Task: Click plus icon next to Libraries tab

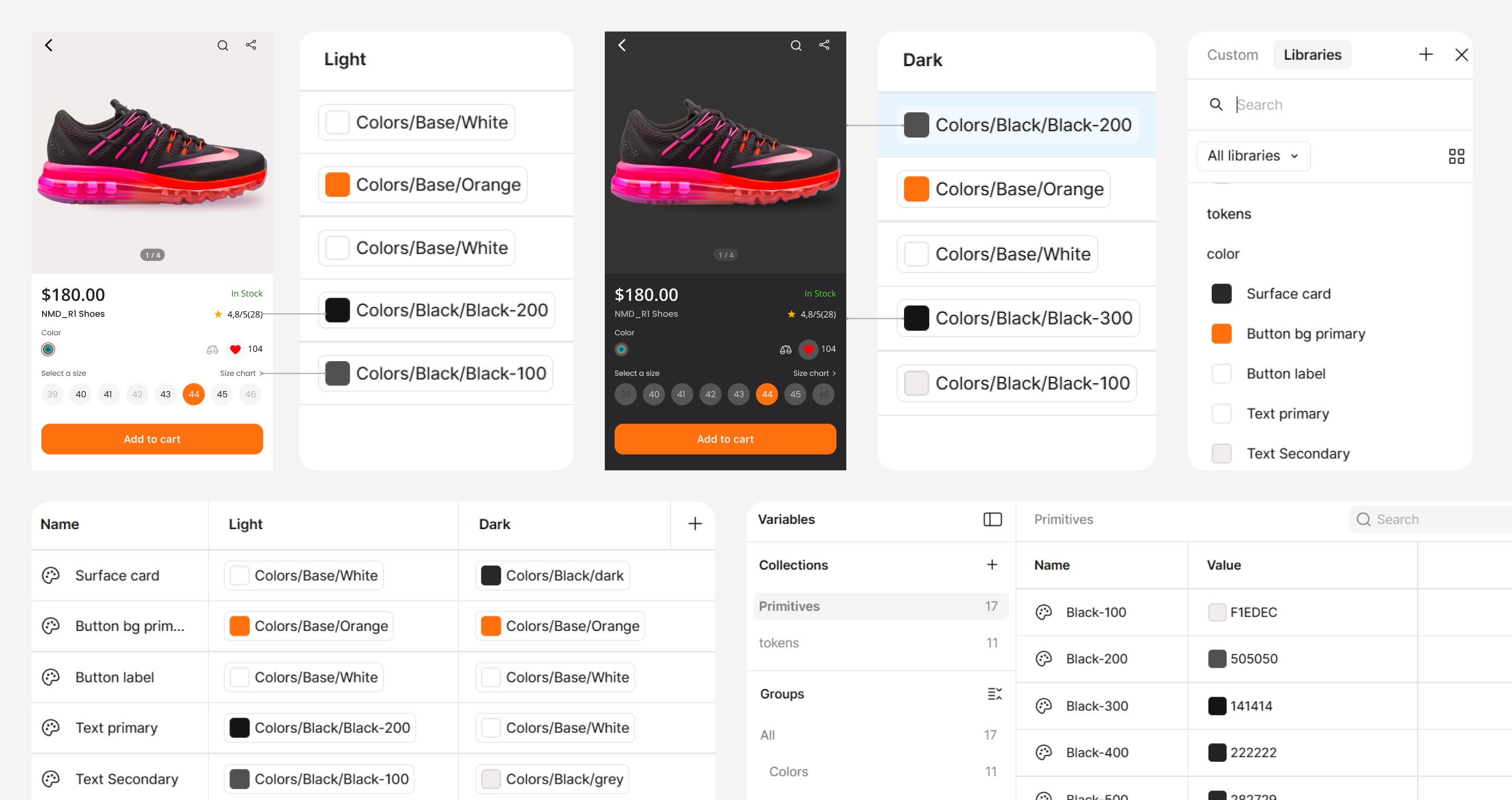Action: coord(1425,55)
